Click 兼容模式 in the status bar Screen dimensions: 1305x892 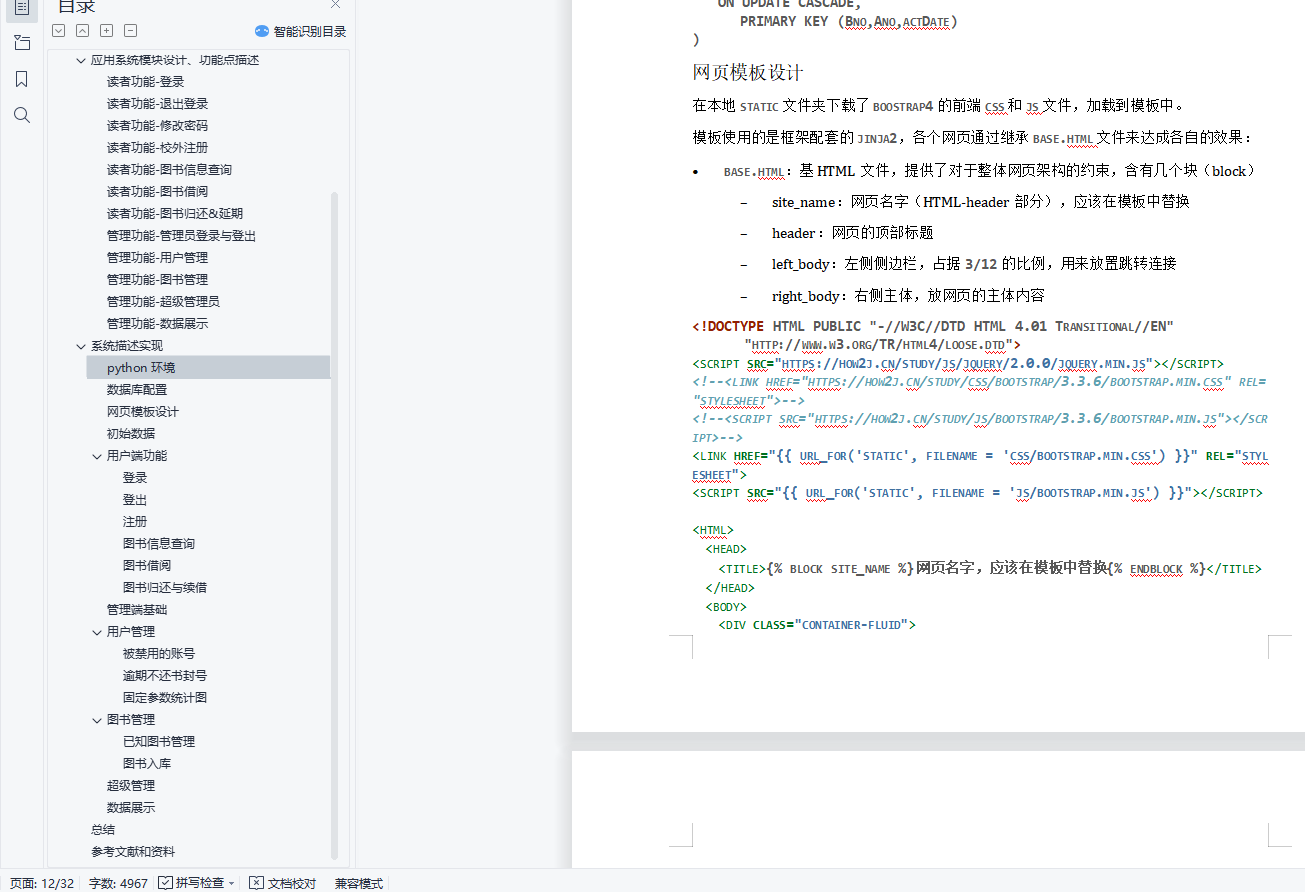click(359, 883)
